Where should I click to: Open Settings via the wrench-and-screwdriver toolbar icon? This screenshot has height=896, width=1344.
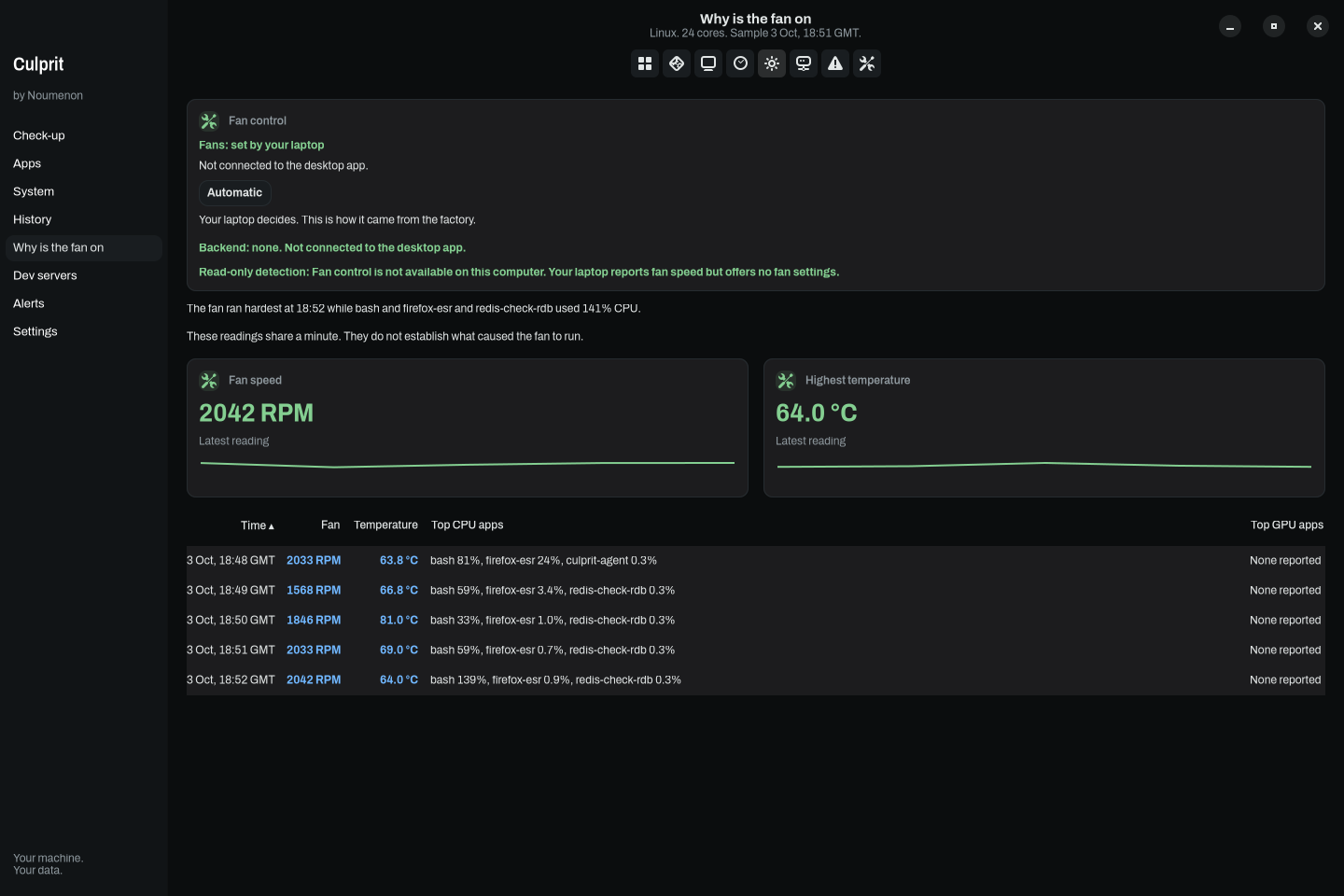click(867, 63)
